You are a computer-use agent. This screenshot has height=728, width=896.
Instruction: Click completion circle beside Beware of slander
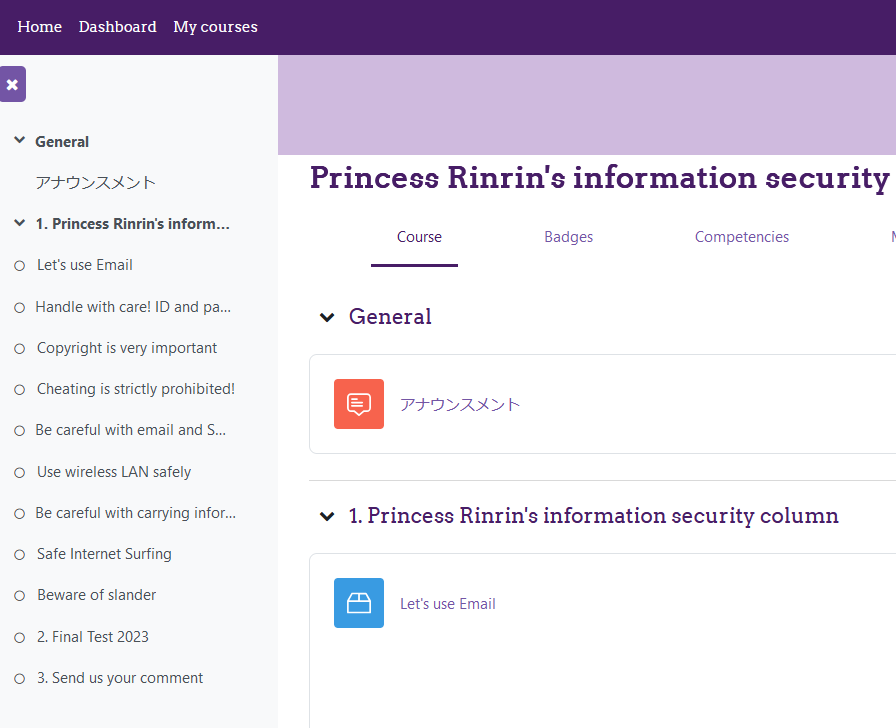tap(19, 596)
